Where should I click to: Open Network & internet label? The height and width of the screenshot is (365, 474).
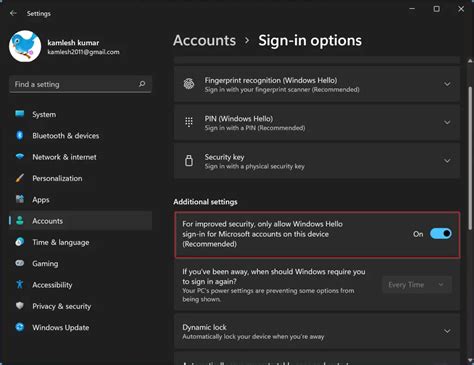(x=64, y=157)
